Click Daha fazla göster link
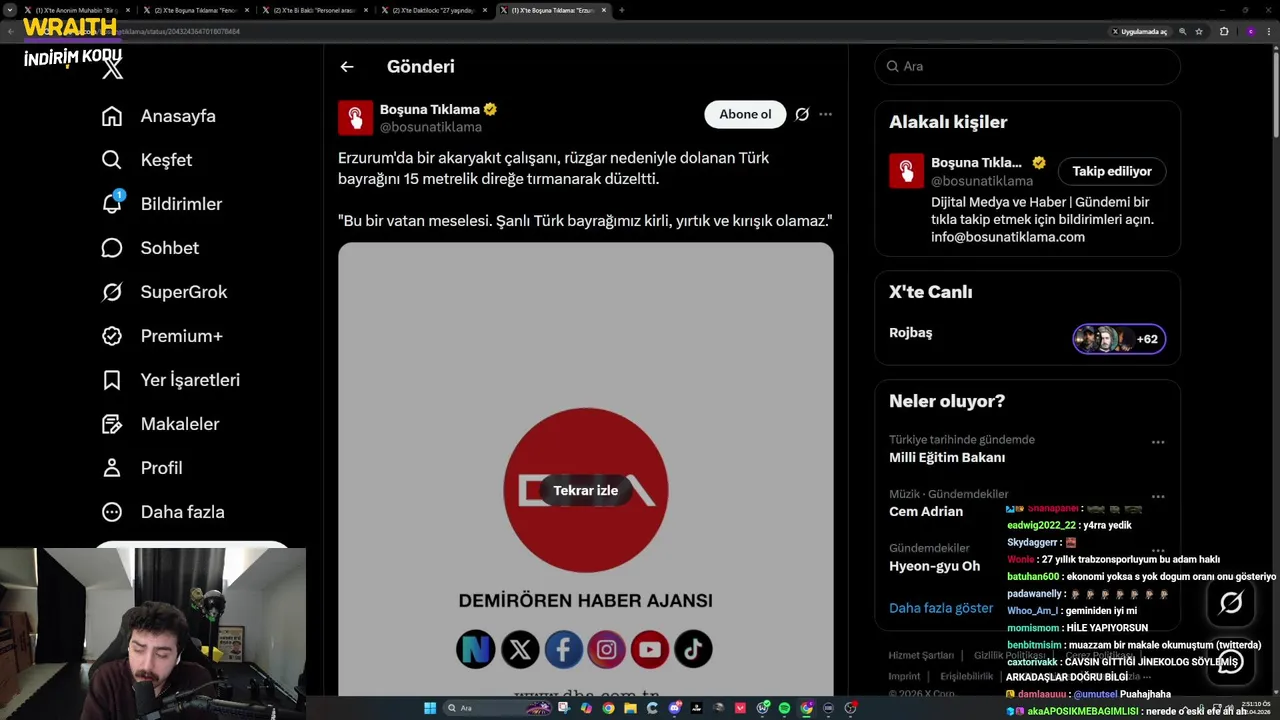This screenshot has height=720, width=1280. coord(941,608)
